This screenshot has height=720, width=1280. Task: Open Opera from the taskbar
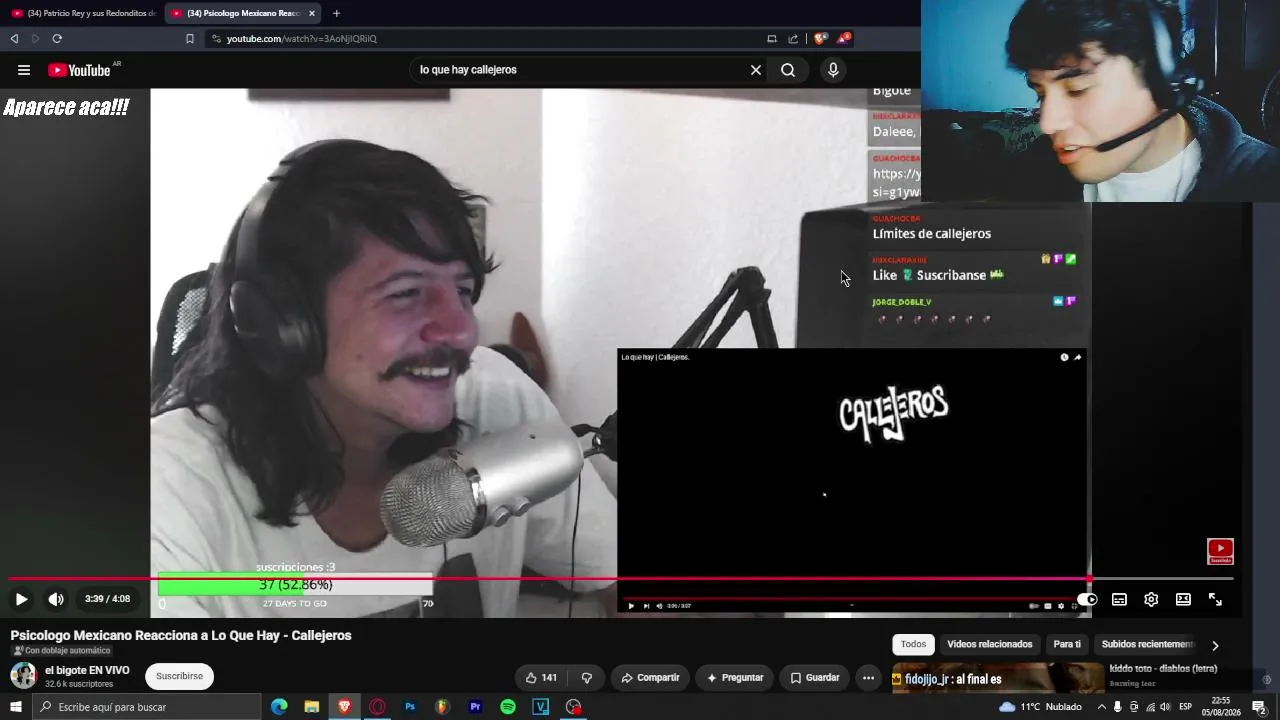pos(377,707)
